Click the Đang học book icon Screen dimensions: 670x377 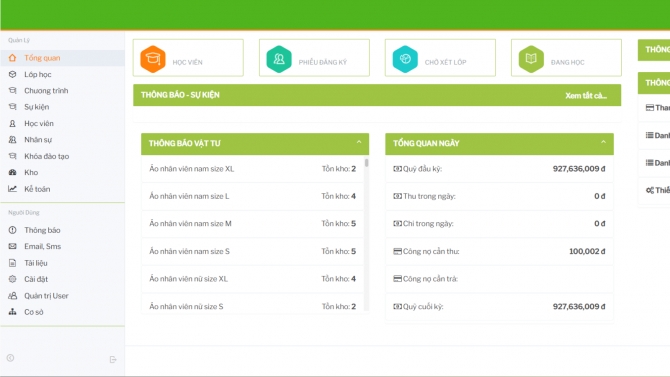coord(531,59)
